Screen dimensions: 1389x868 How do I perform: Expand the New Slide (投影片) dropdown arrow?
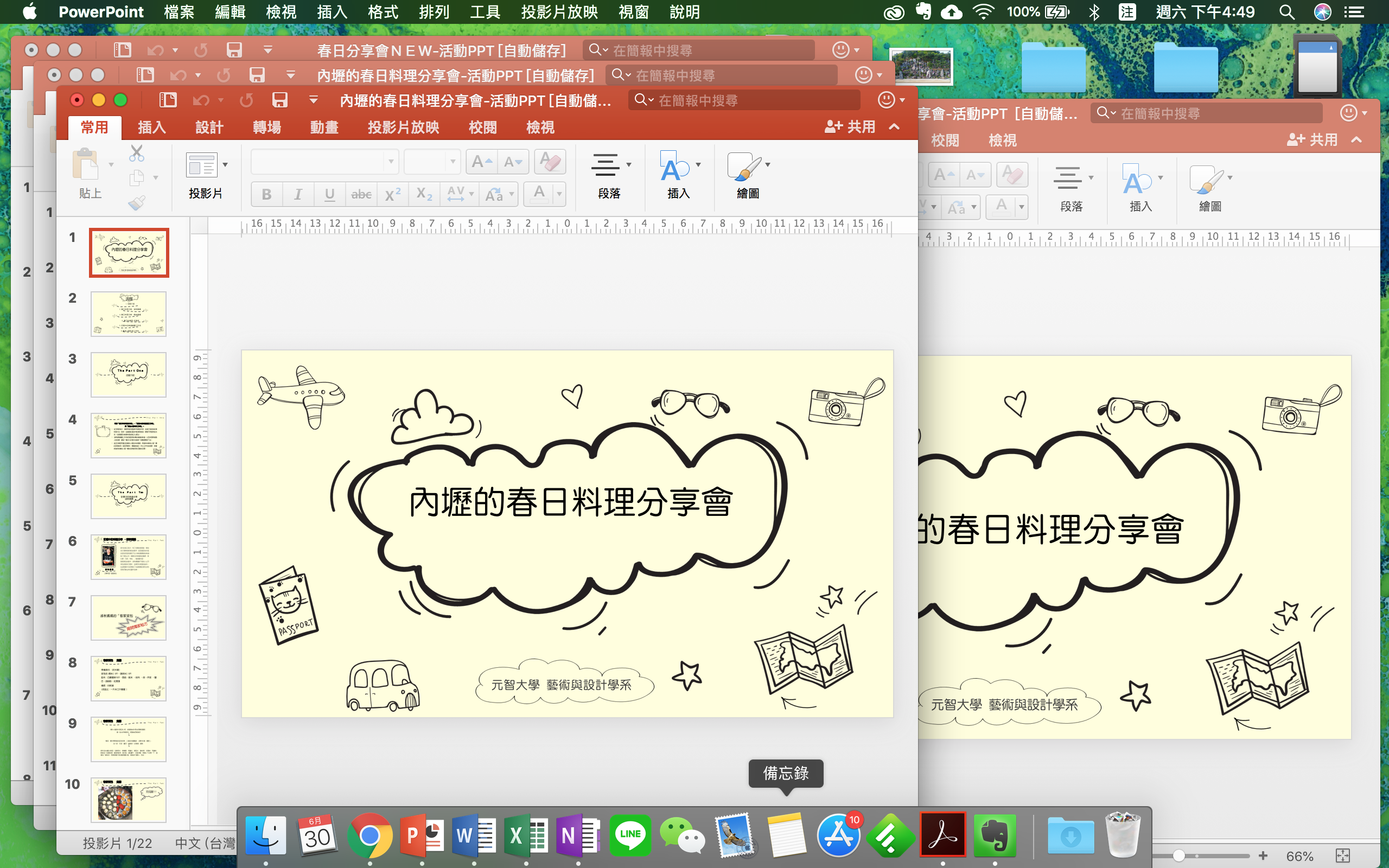click(225, 165)
